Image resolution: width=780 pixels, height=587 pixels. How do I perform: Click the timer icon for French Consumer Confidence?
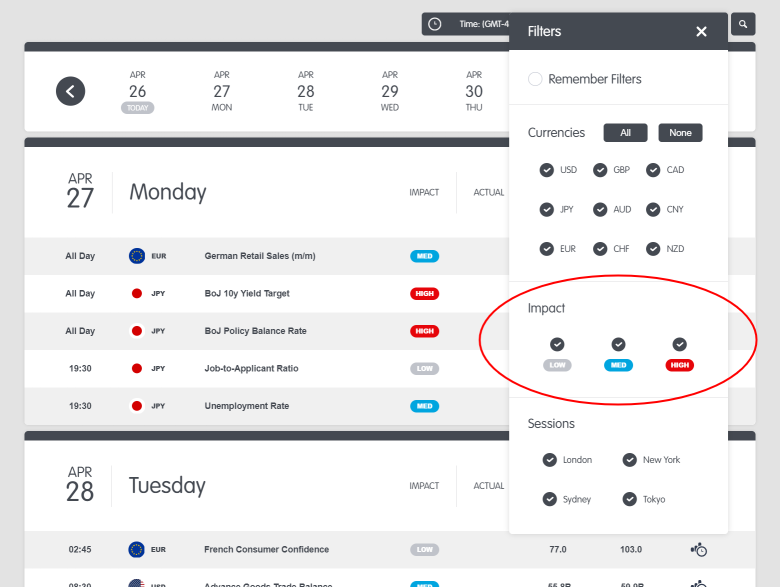coord(699,549)
